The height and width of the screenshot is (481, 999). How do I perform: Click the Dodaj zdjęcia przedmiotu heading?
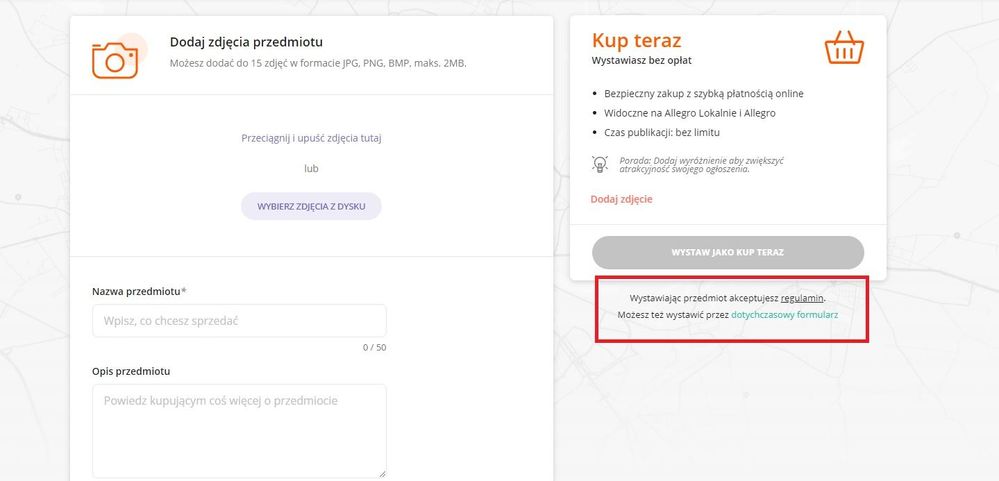[246, 42]
